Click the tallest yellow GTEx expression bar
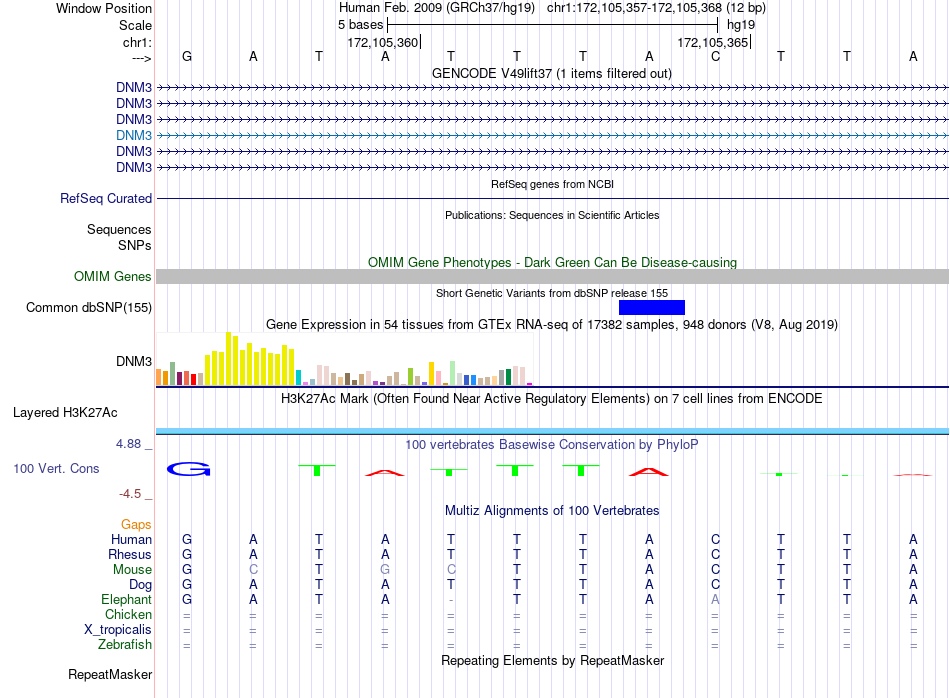Viewport: 950px width, 698px height. point(228,359)
